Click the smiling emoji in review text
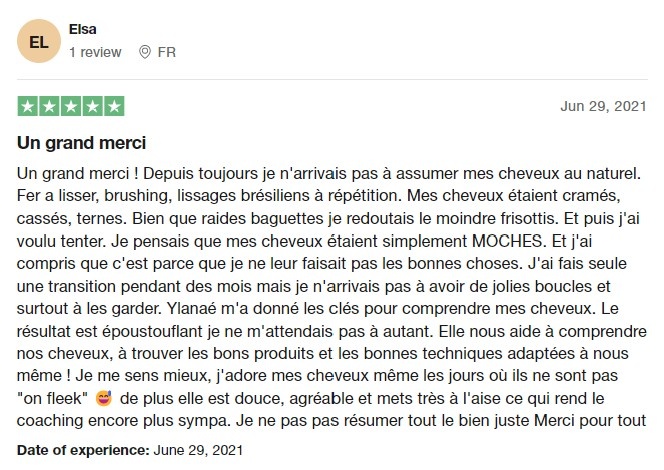Image resolution: width=664 pixels, height=470 pixels. click(104, 398)
